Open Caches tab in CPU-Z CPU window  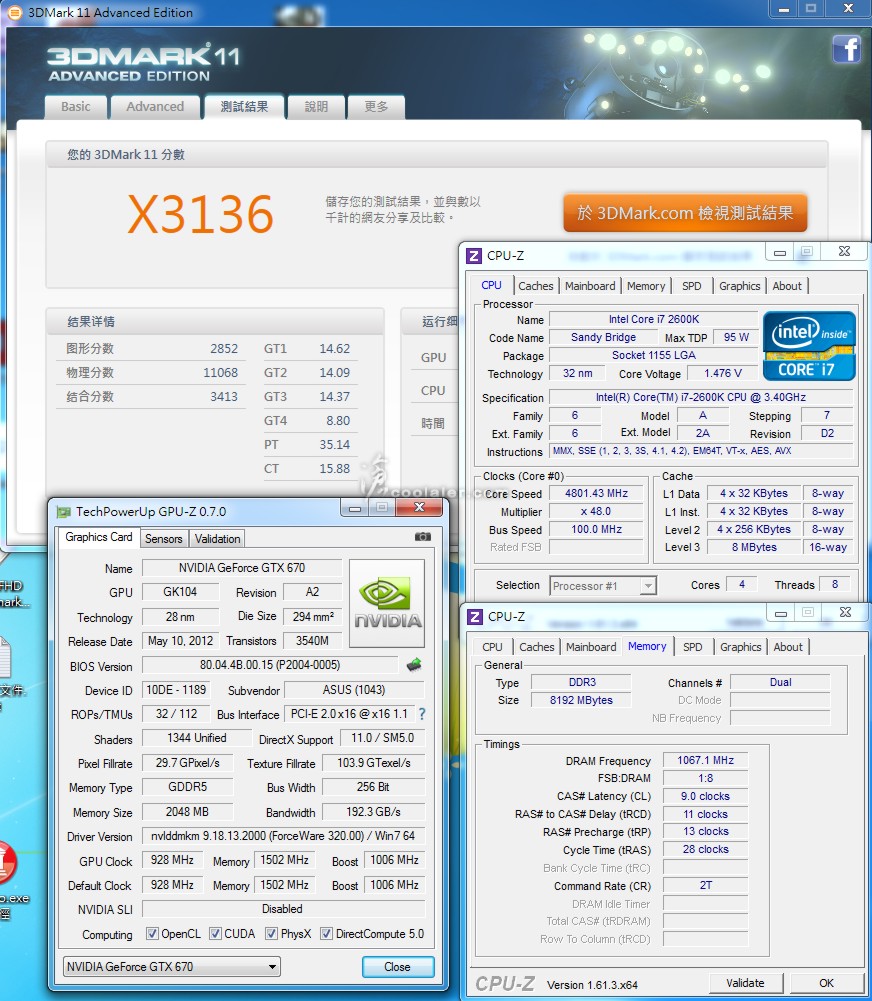pos(536,286)
